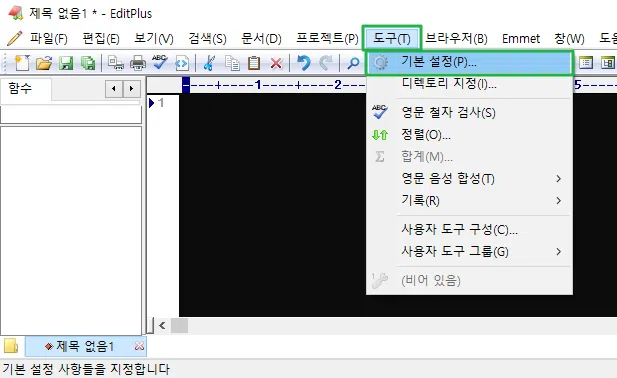This screenshot has height=378, width=617.
Task: Click the Save floppy disk icon
Action: pos(66,63)
